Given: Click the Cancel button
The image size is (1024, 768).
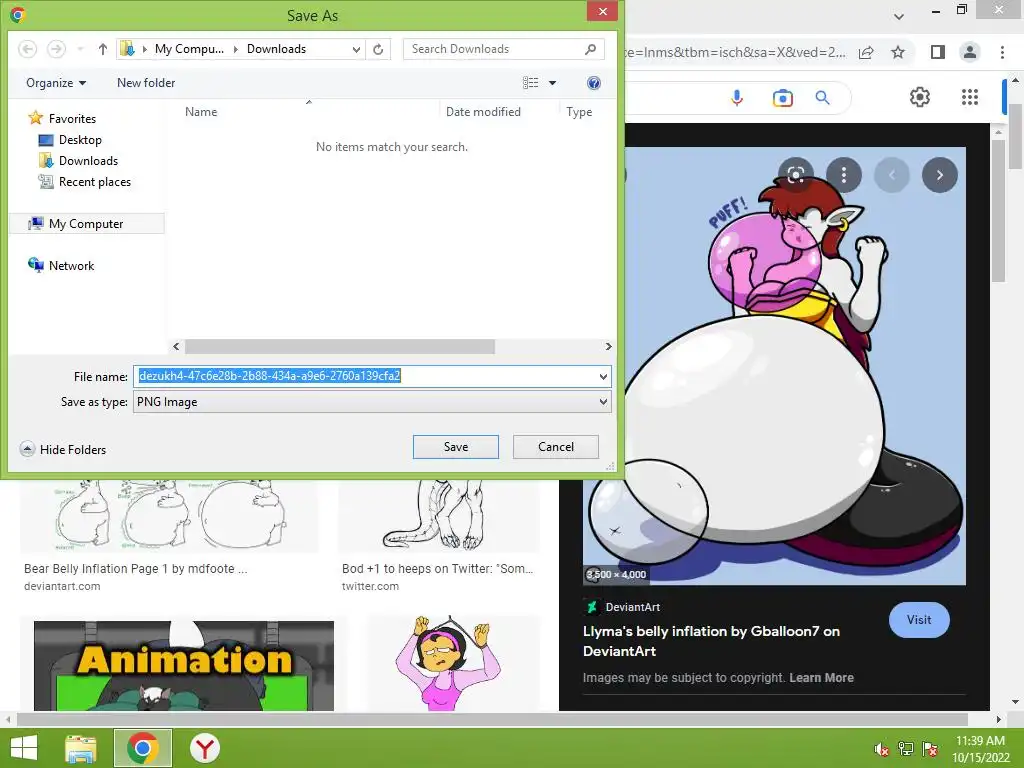Looking at the screenshot, I should [556, 447].
